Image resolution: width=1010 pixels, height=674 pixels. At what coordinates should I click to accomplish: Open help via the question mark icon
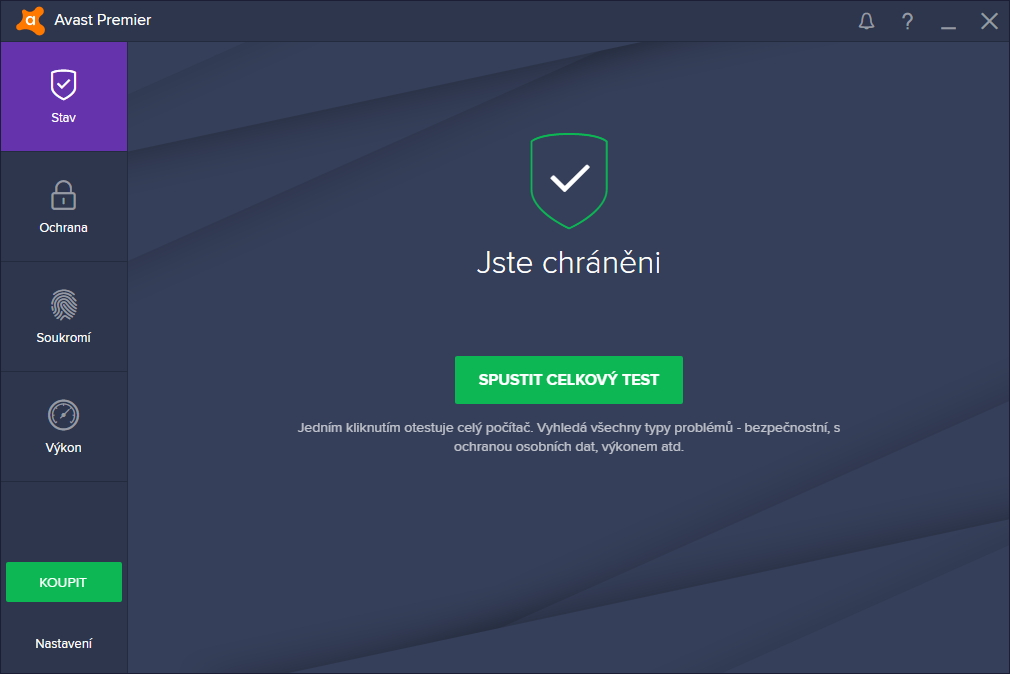[x=907, y=21]
